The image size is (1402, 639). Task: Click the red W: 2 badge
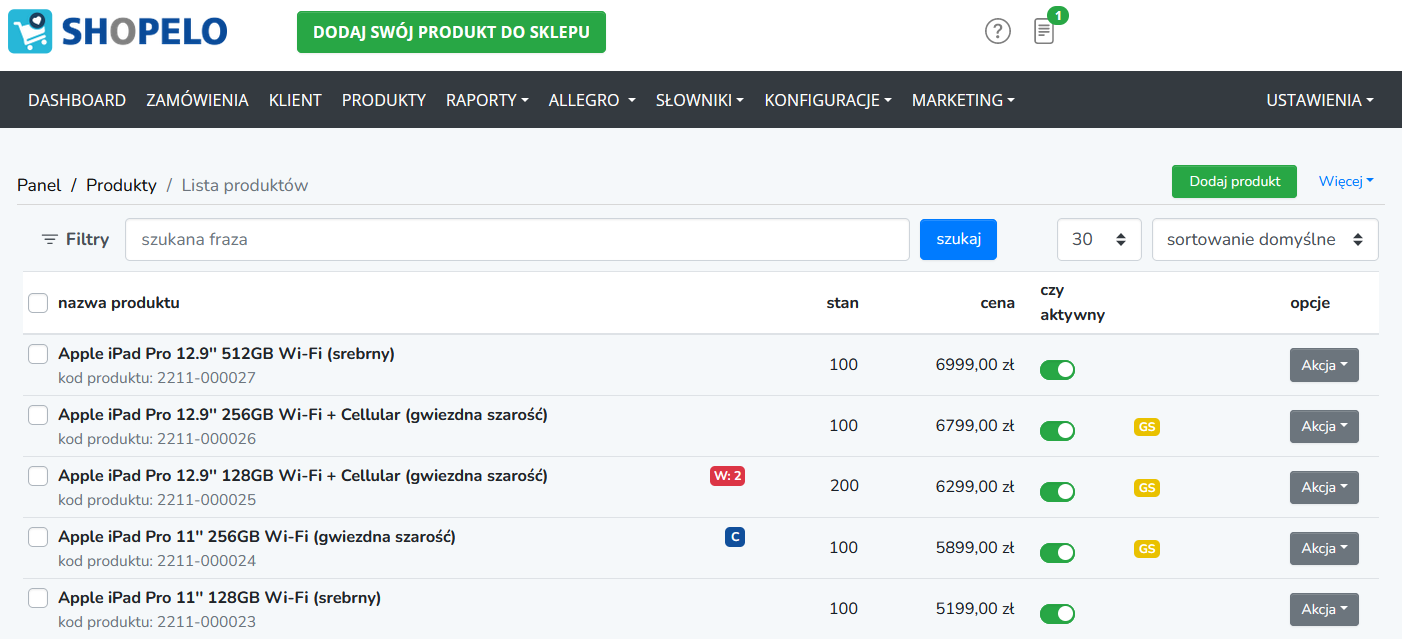tap(727, 476)
